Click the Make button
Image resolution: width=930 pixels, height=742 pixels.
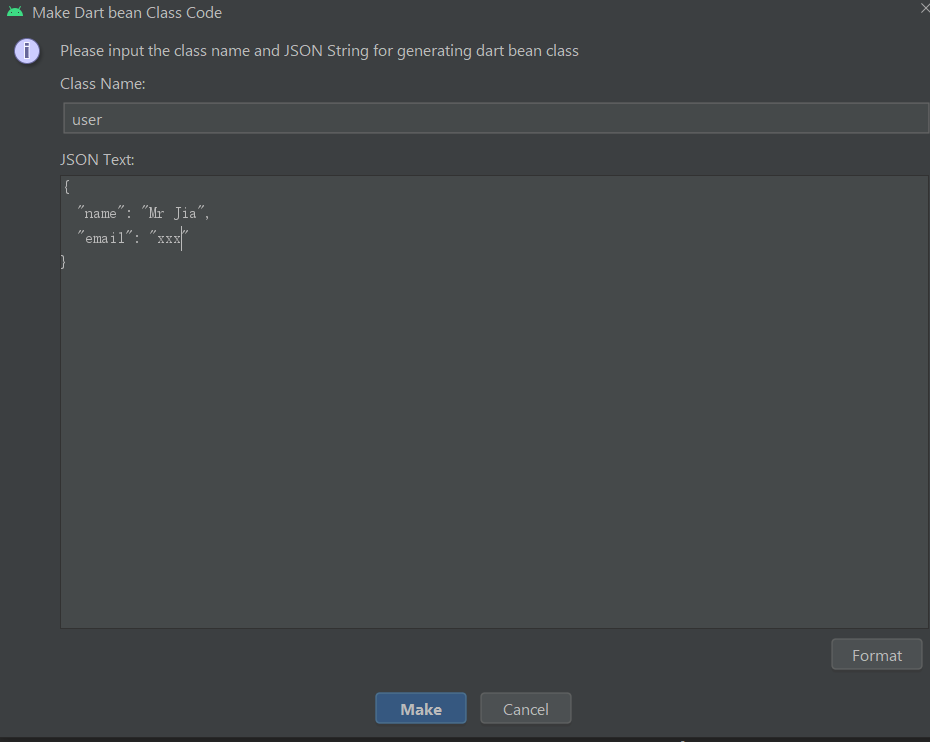pos(420,708)
